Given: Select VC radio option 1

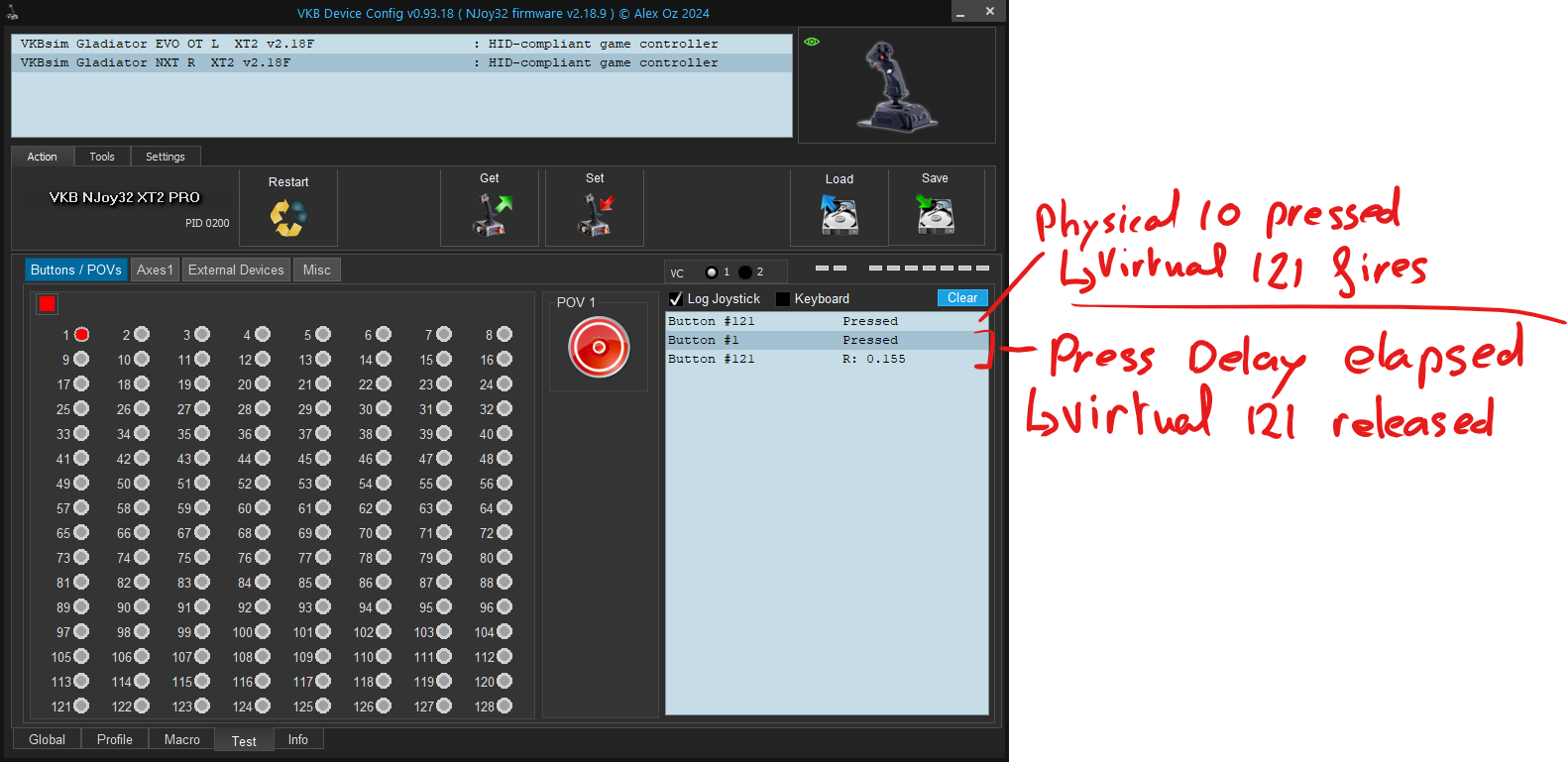Looking at the screenshot, I should [711, 272].
